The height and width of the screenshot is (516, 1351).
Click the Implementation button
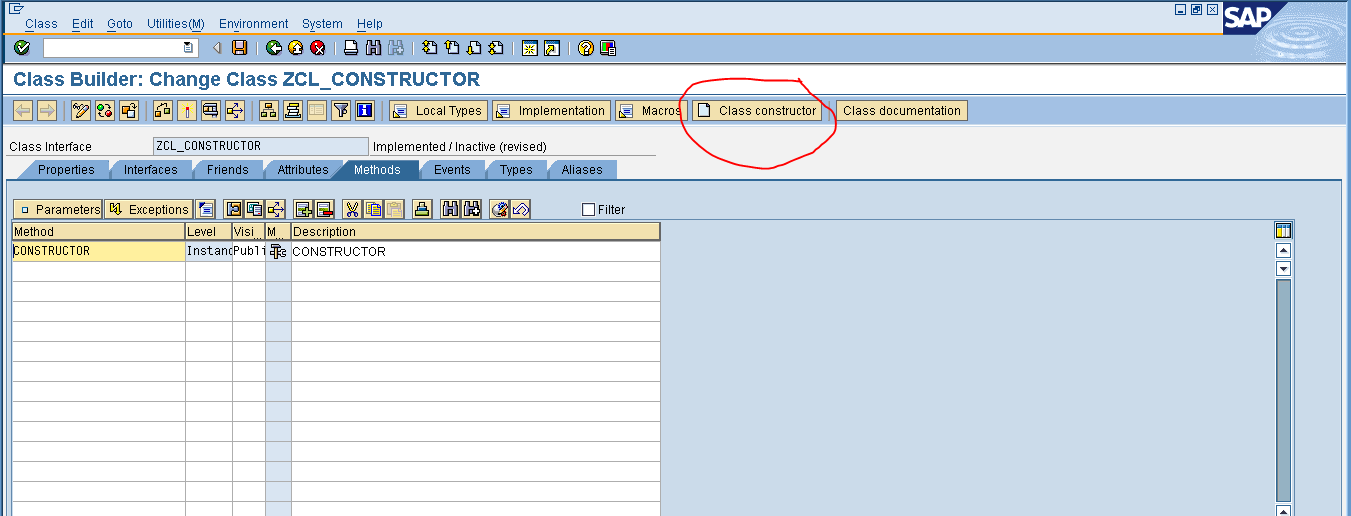[x=550, y=111]
